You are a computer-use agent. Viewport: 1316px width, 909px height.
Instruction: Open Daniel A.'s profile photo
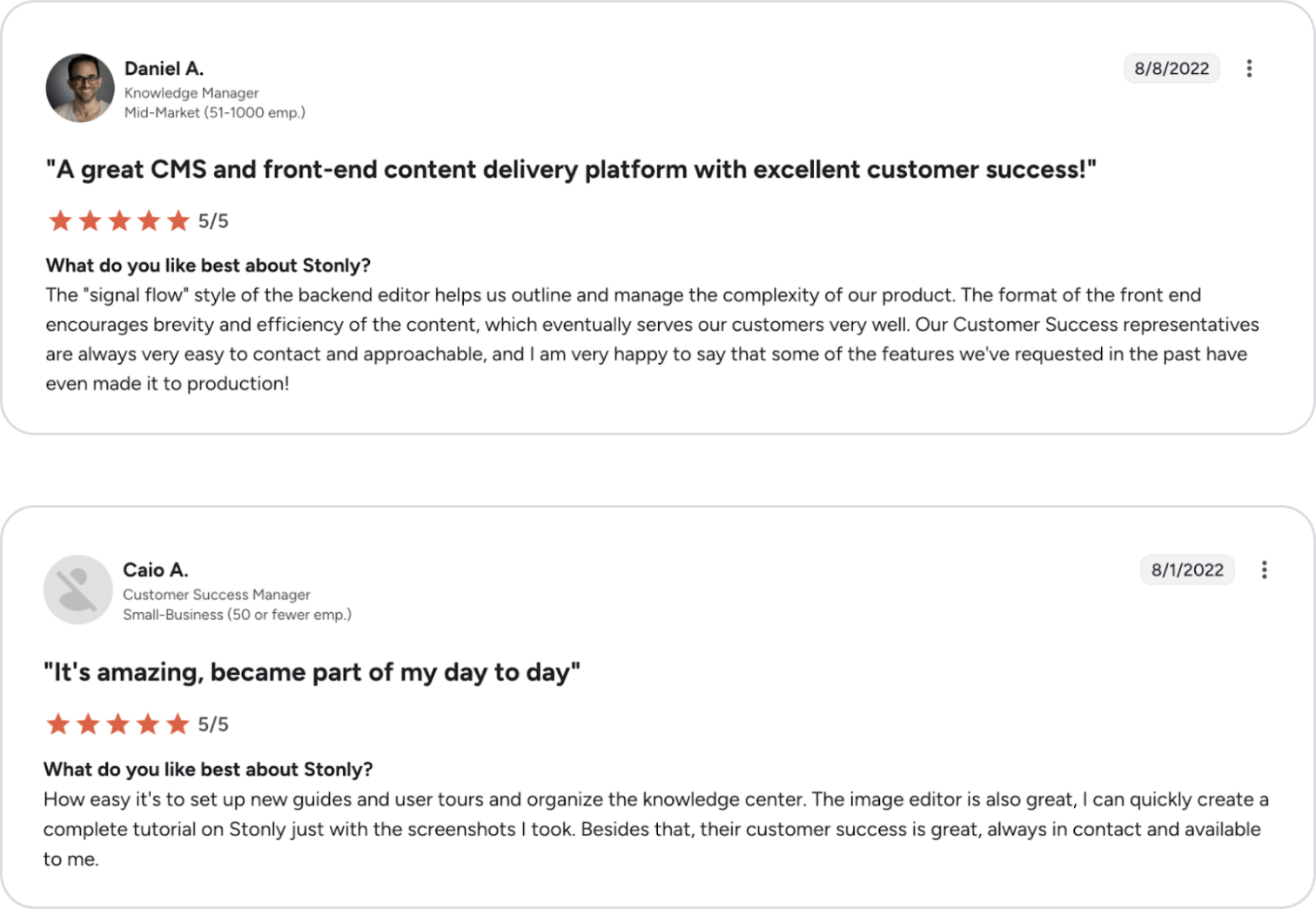pos(80,88)
